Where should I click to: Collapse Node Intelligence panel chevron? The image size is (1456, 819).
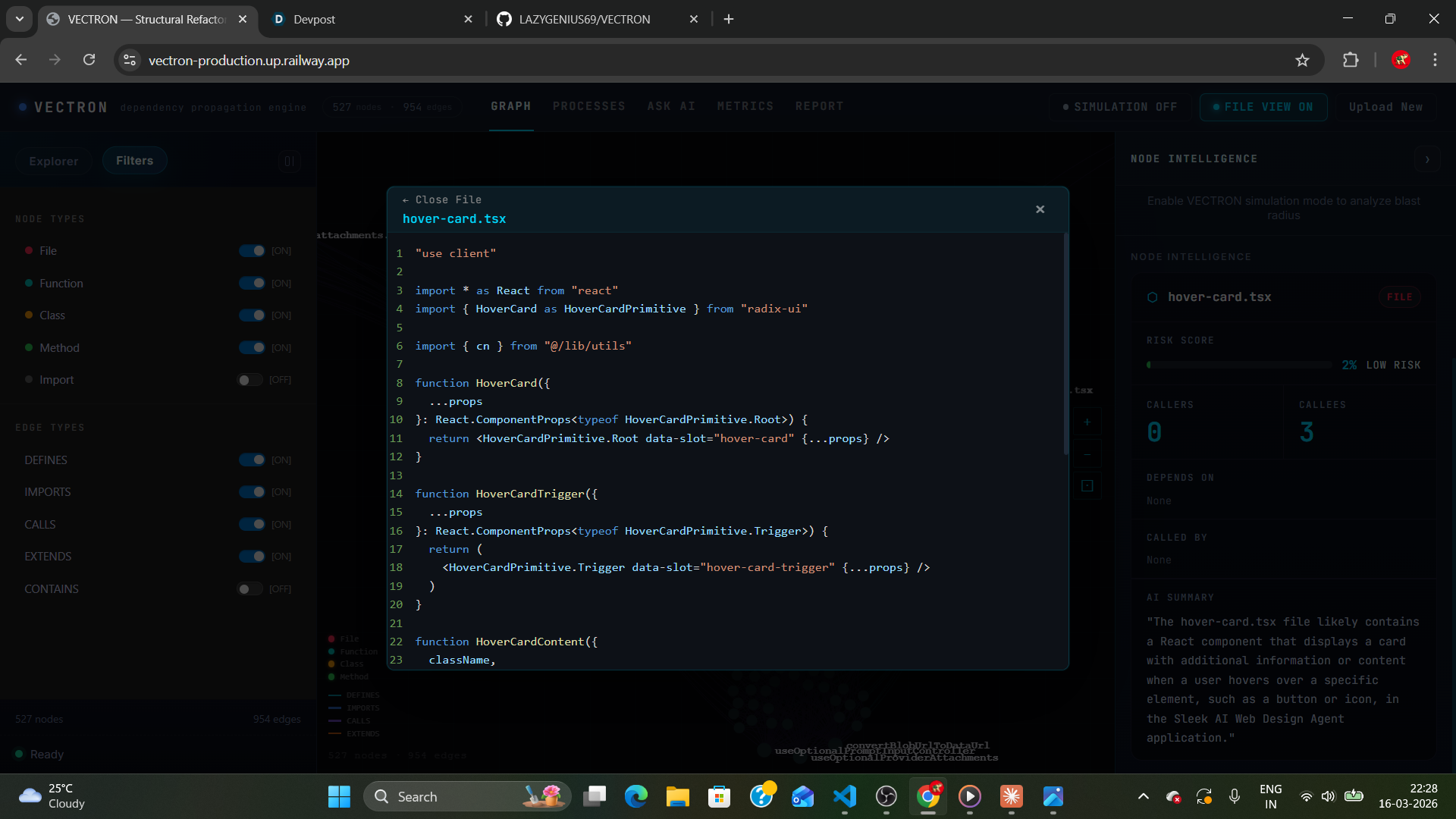[1427, 159]
